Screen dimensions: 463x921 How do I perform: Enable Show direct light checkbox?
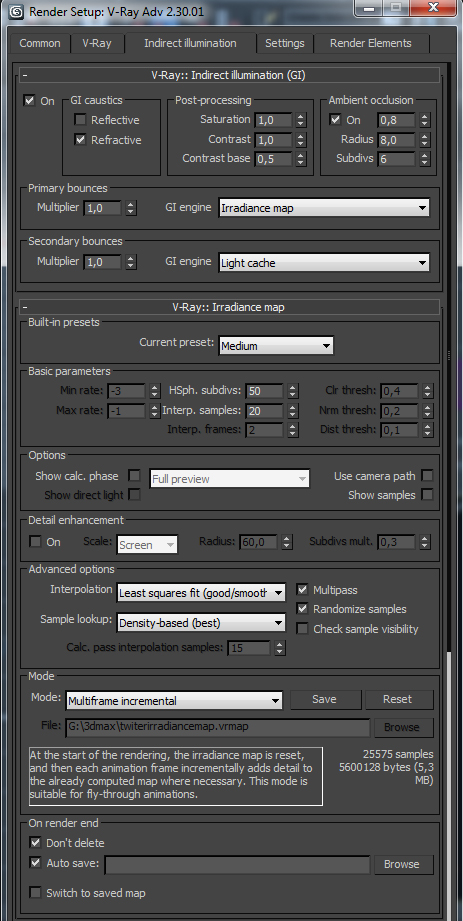[x=134, y=495]
